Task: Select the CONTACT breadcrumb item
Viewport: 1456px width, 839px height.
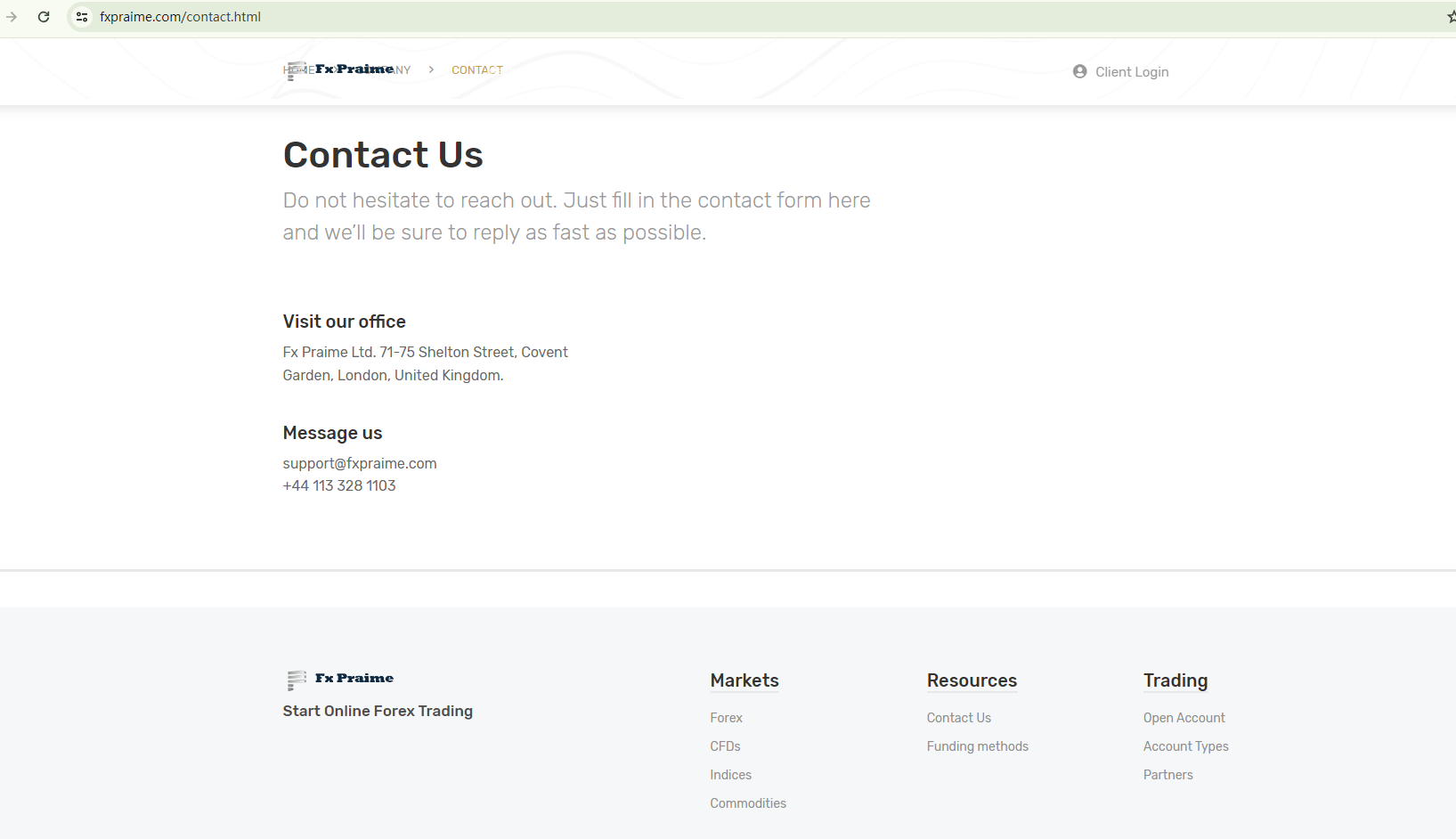Action: pyautogui.click(x=477, y=70)
